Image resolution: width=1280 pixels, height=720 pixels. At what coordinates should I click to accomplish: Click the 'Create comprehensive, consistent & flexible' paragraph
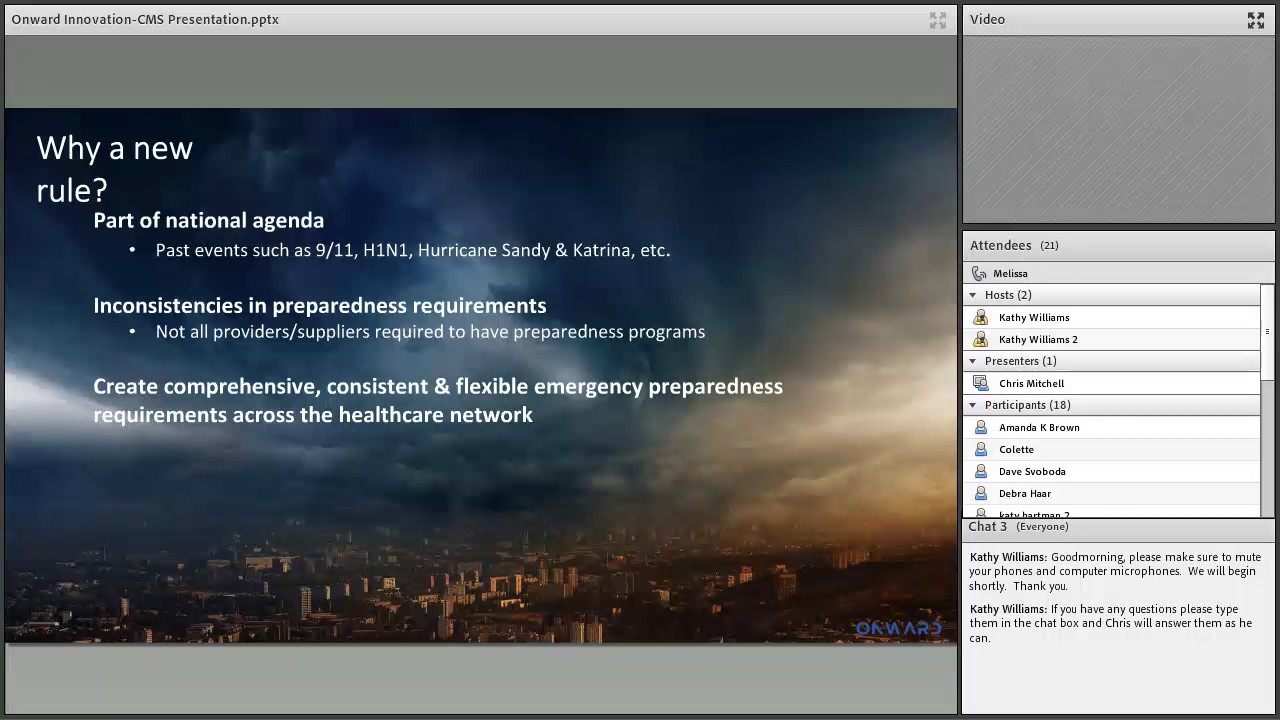click(x=438, y=401)
